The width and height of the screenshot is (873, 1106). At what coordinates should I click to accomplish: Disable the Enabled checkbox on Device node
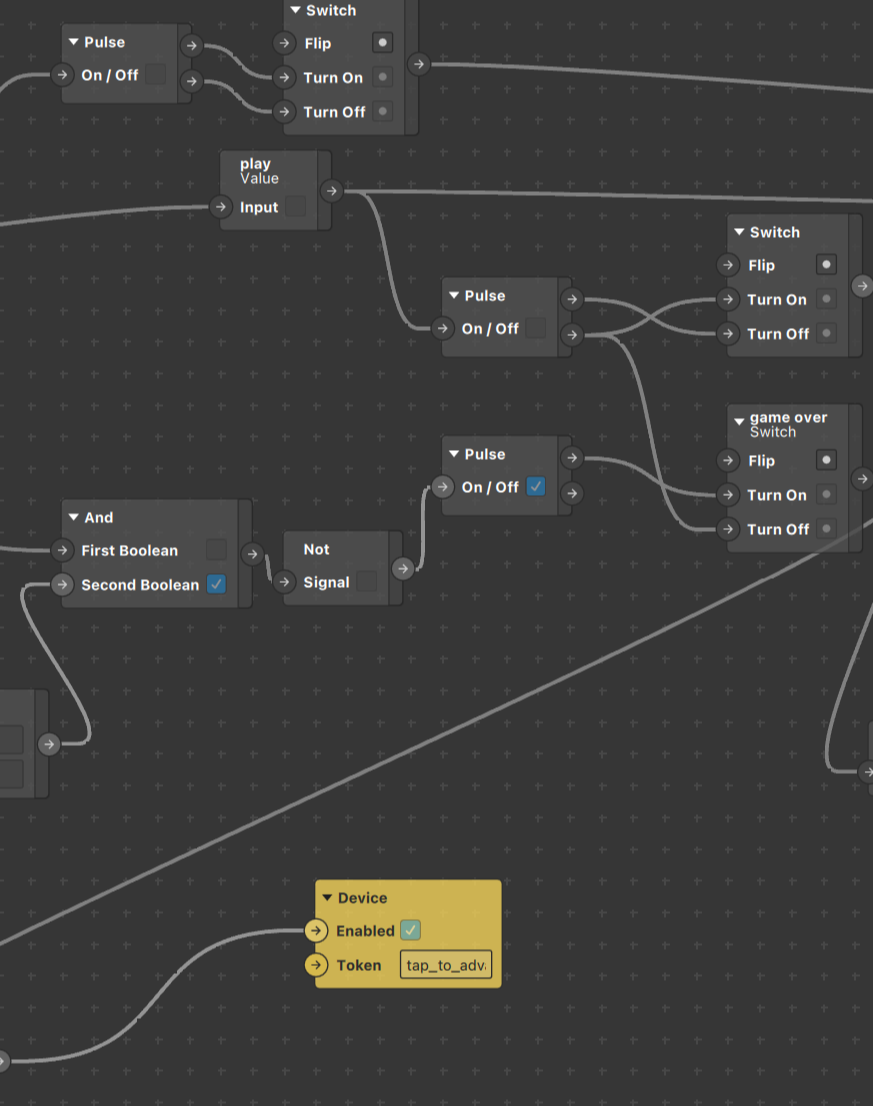tap(410, 931)
